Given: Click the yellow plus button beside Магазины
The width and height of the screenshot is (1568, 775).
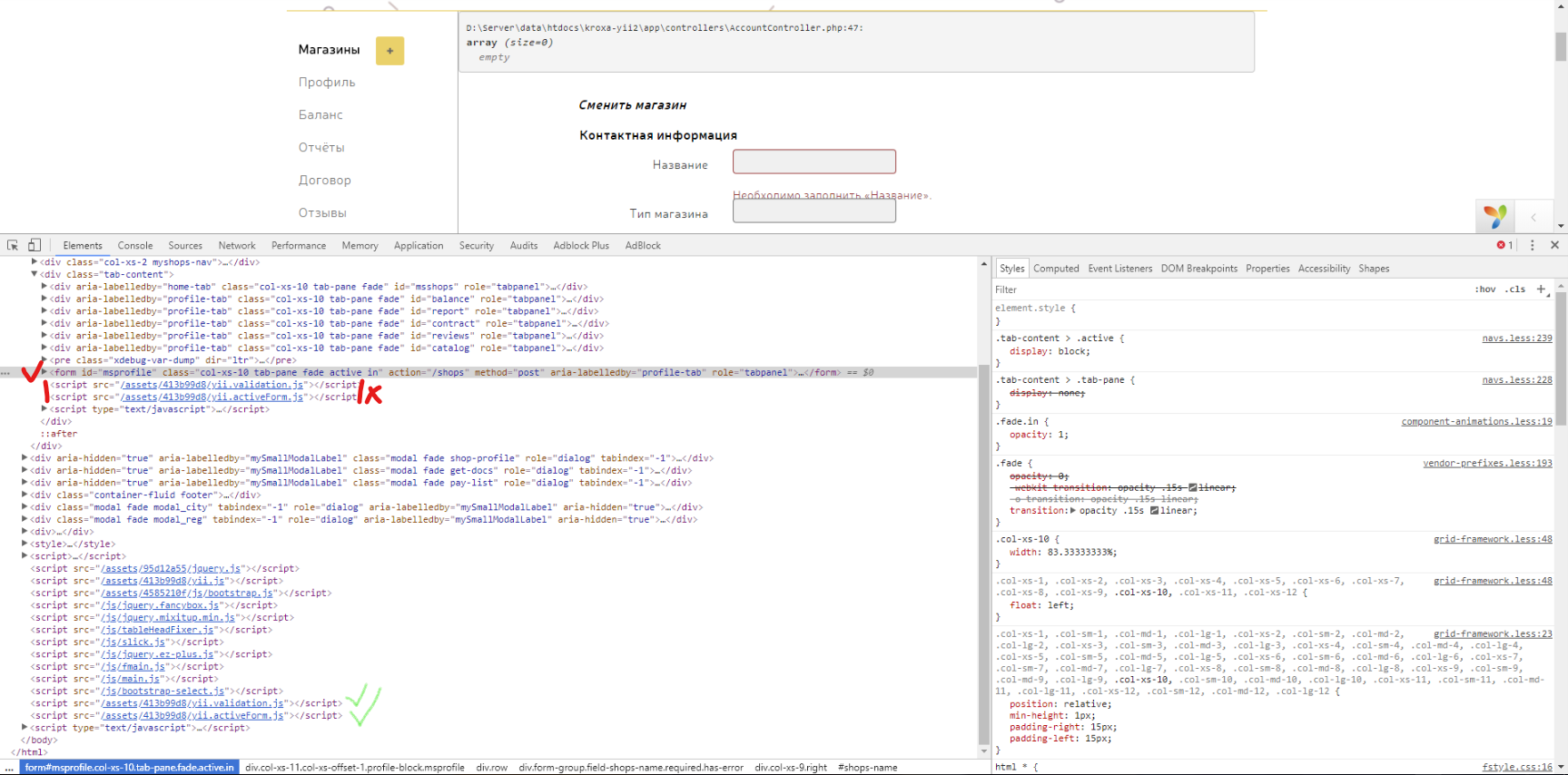Looking at the screenshot, I should tap(390, 51).
